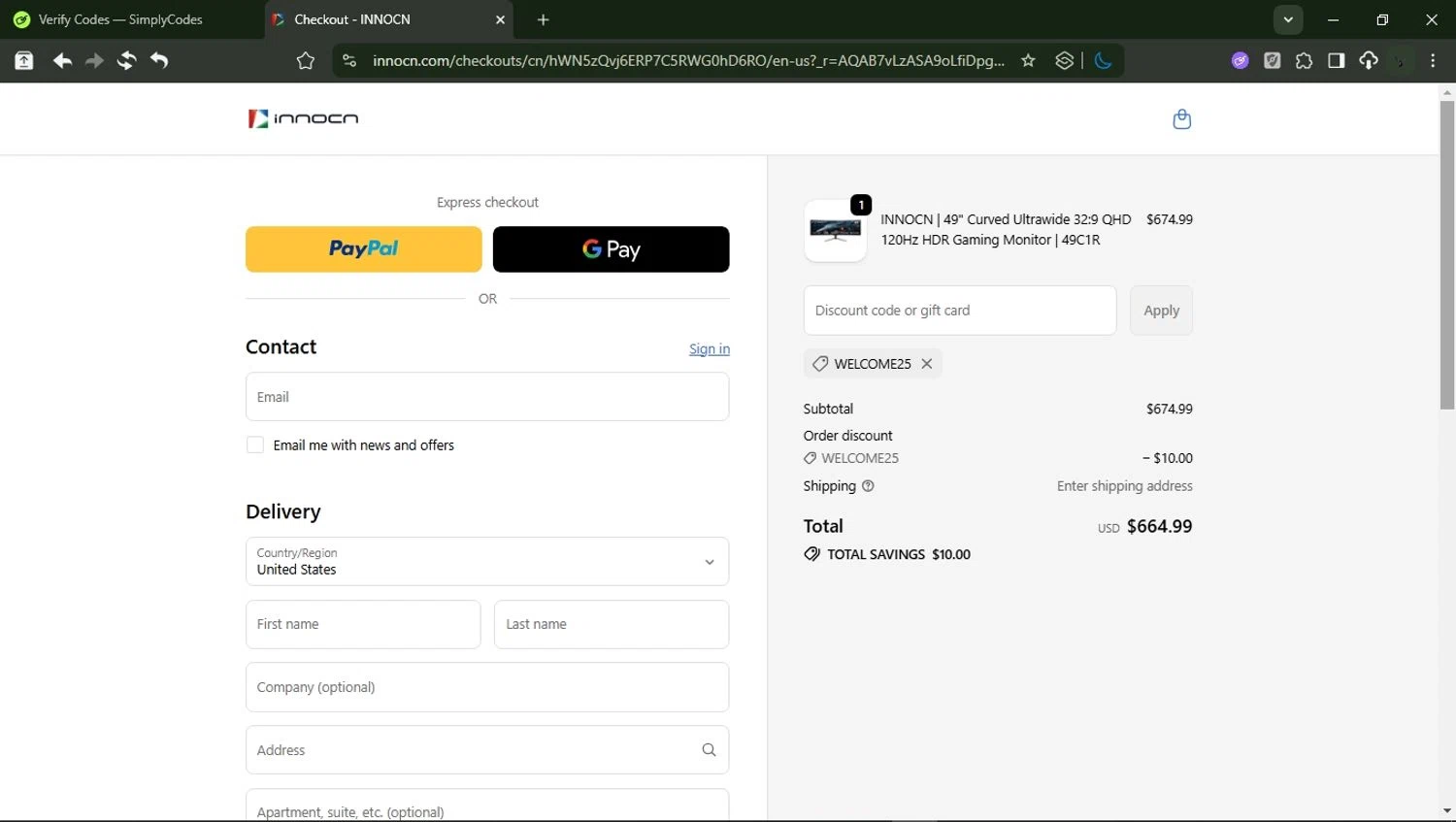Click the reload arrows toolbar icon

pos(126,60)
